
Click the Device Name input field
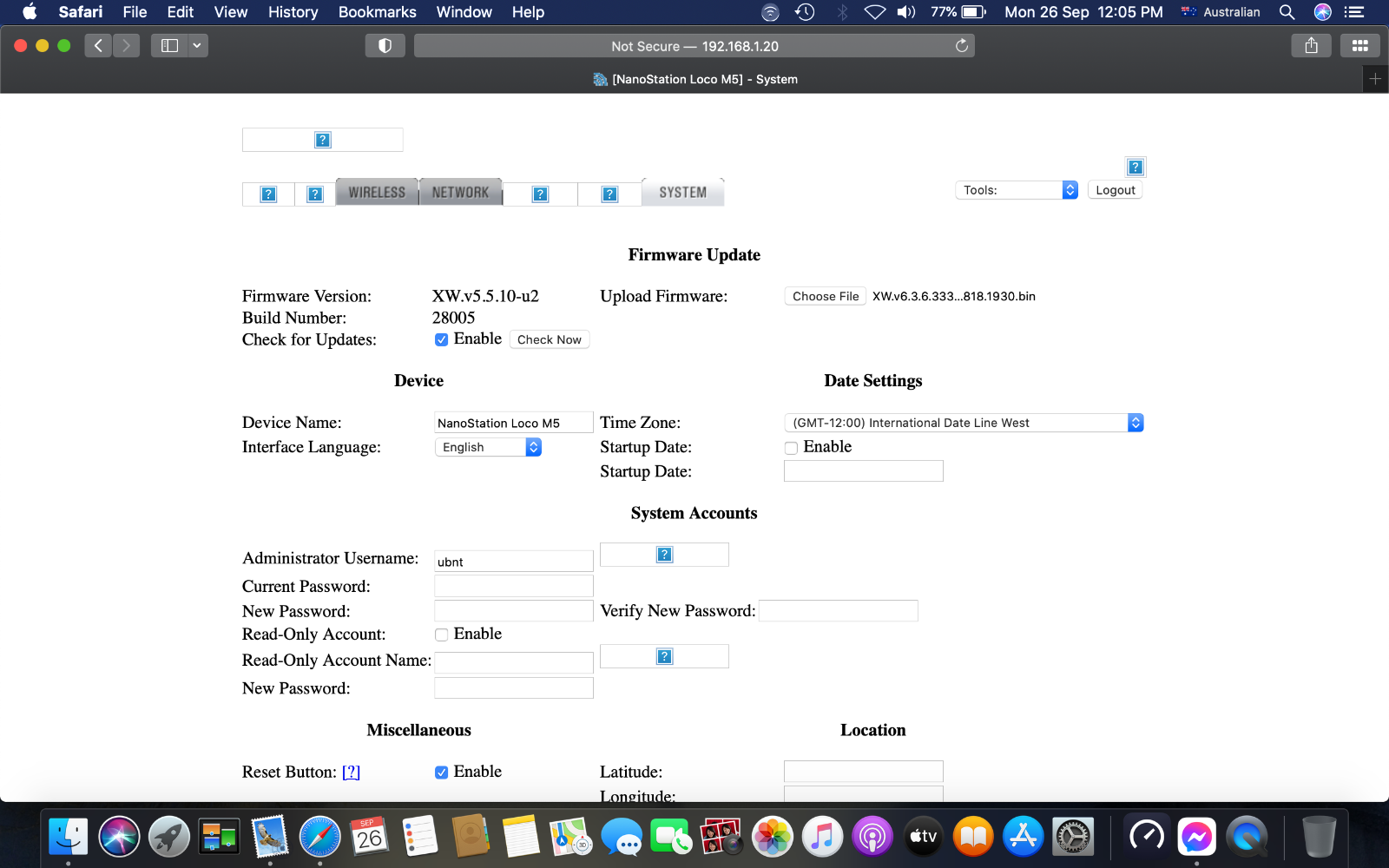[513, 423]
